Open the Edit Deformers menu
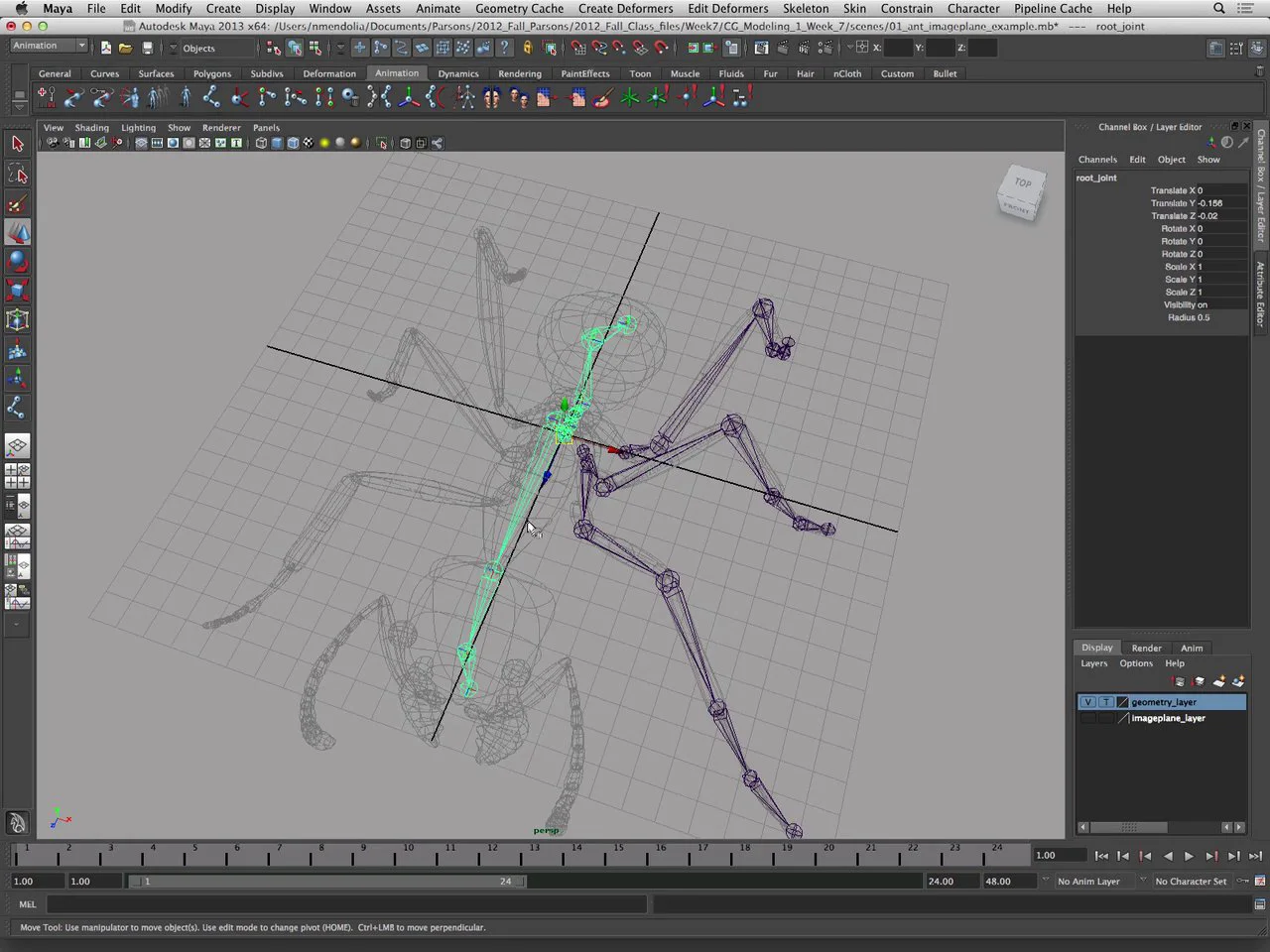This screenshot has height=952, width=1270. click(728, 8)
